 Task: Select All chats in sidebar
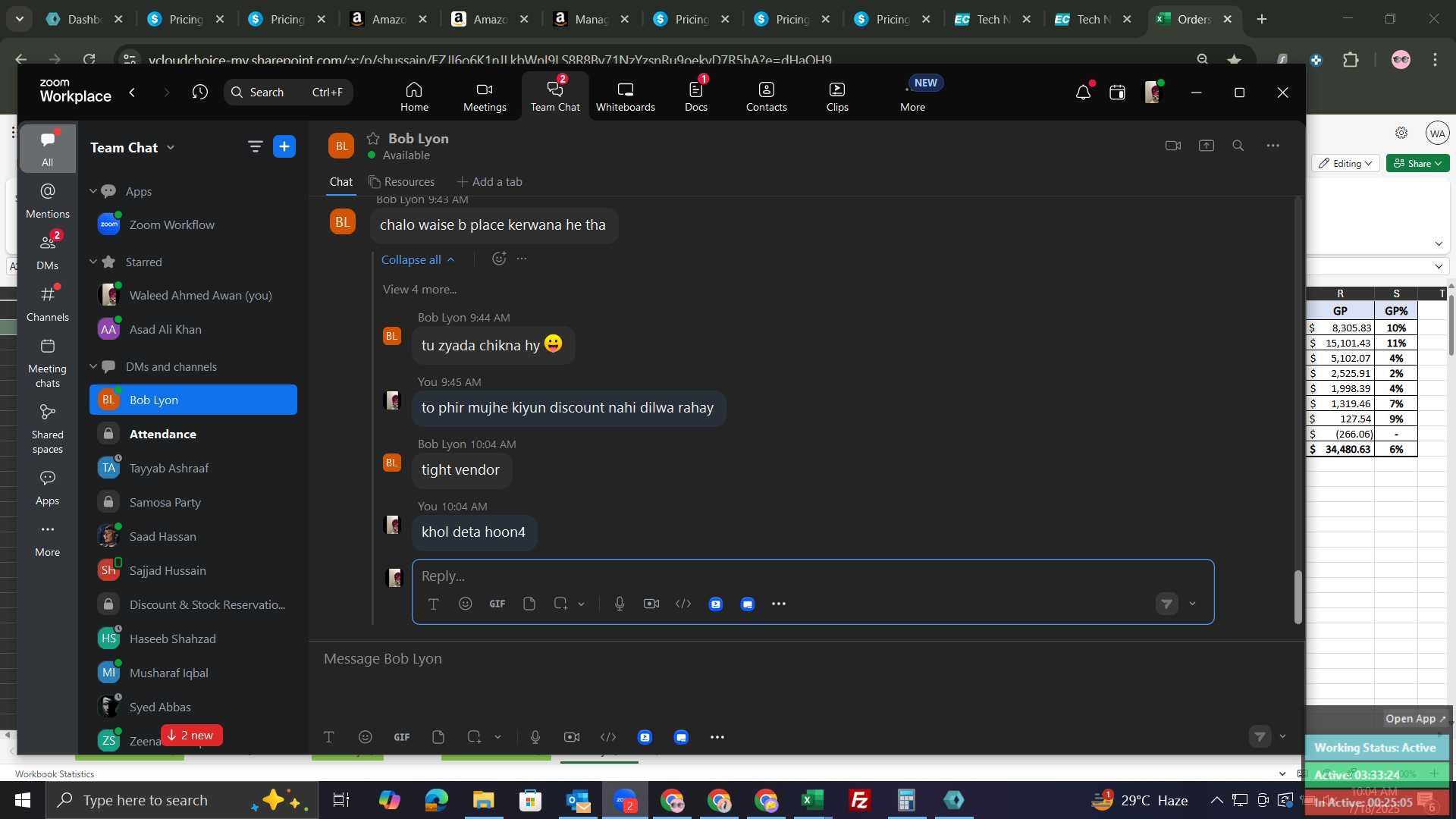coord(47,149)
